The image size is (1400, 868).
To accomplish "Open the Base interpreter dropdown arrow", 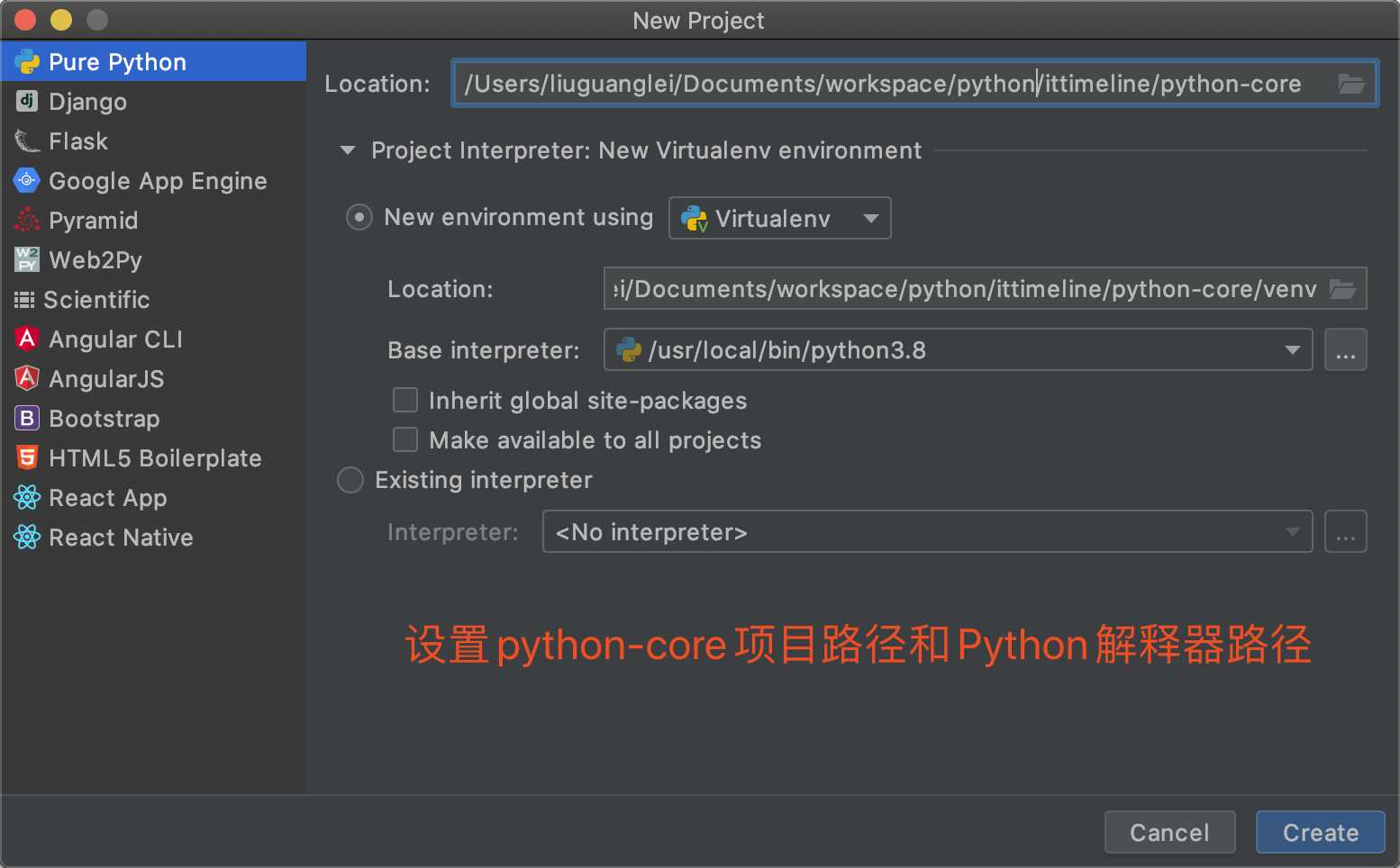I will pyautogui.click(x=1293, y=349).
